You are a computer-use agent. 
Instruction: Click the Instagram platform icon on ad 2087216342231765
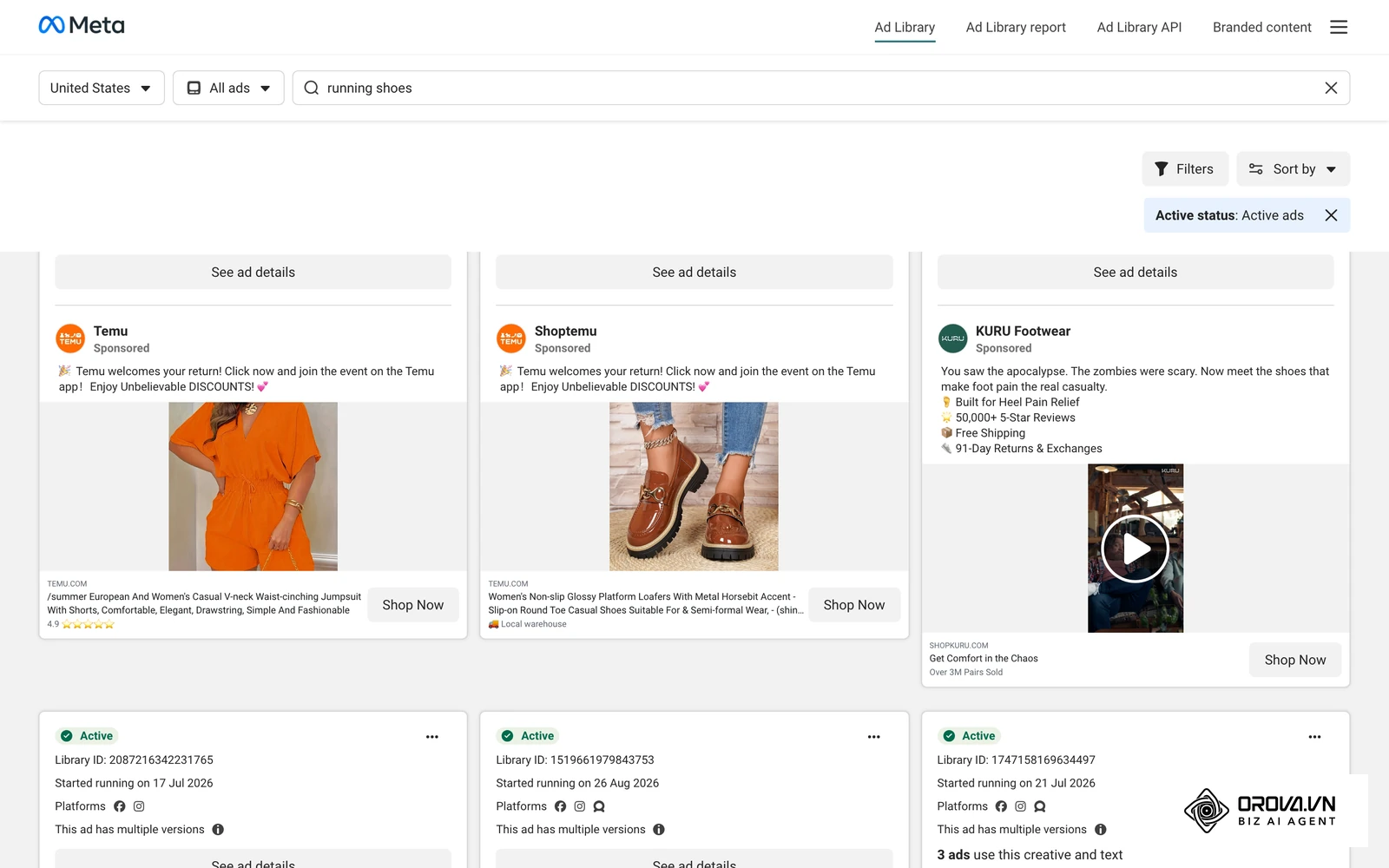[139, 806]
